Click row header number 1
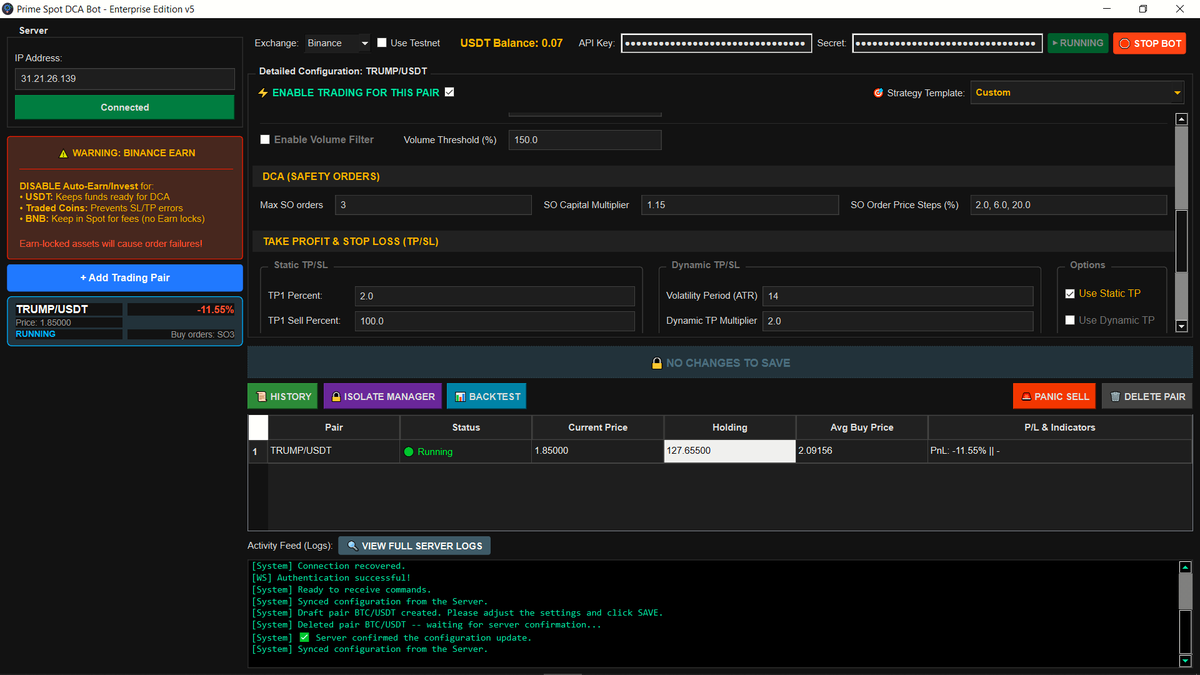Image resolution: width=1200 pixels, height=675 pixels. click(258, 451)
